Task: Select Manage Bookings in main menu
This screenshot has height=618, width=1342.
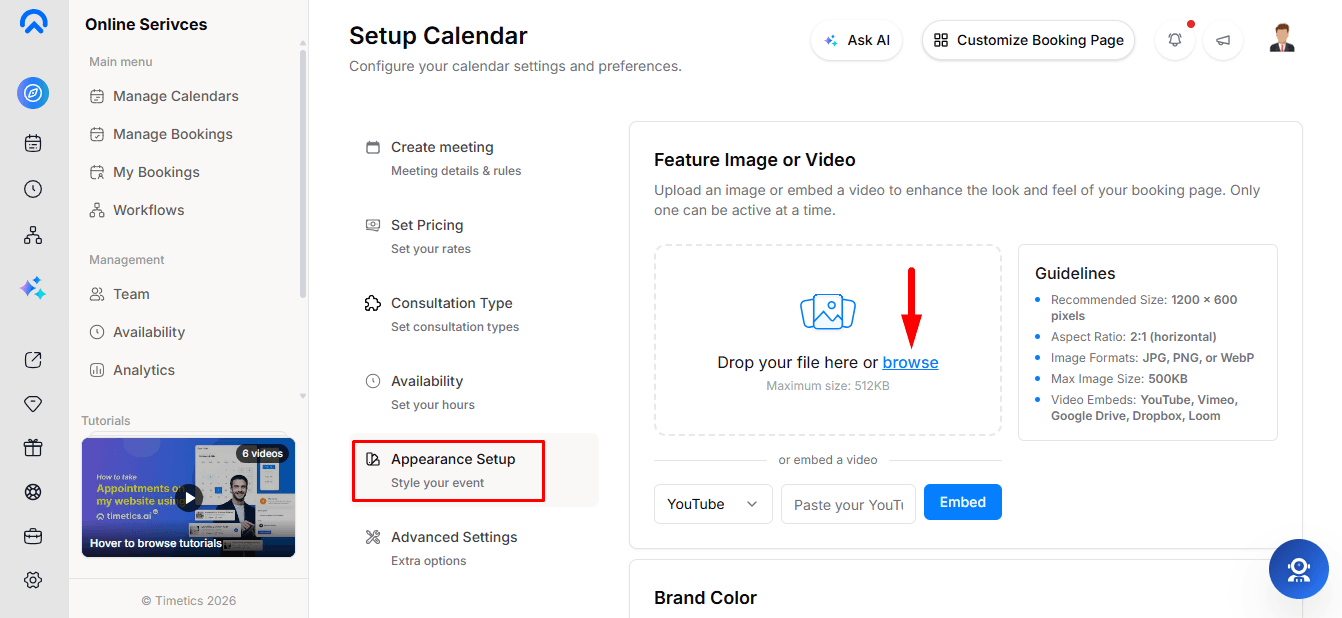Action: tap(173, 134)
